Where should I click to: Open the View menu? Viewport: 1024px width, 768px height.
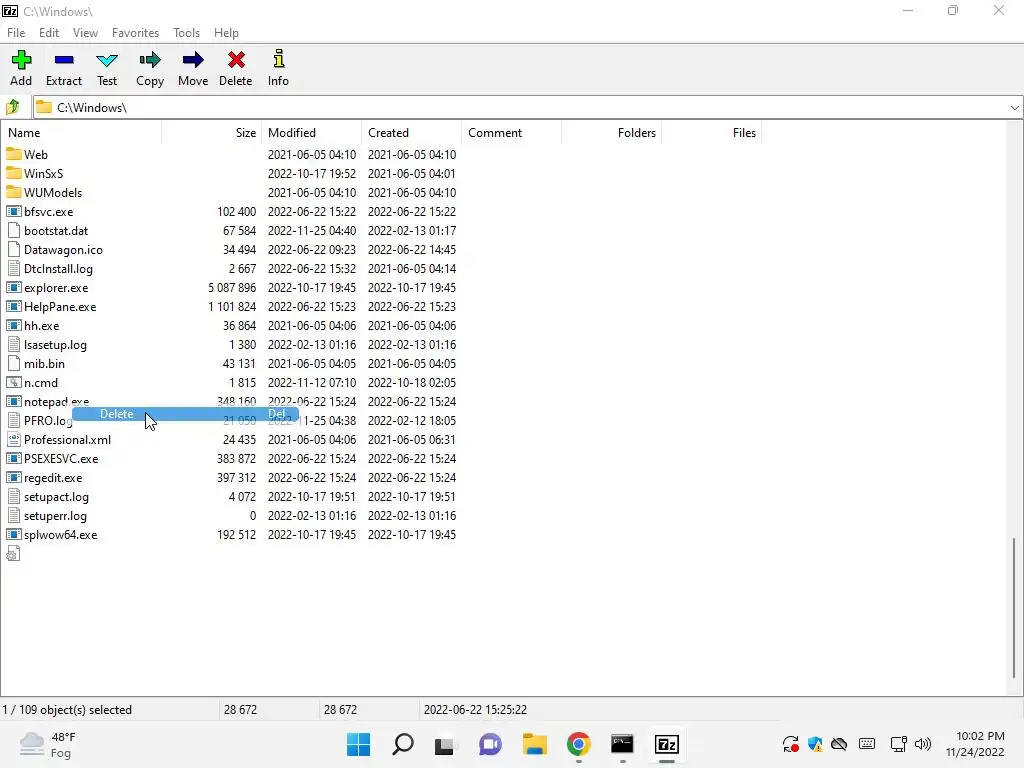point(85,33)
